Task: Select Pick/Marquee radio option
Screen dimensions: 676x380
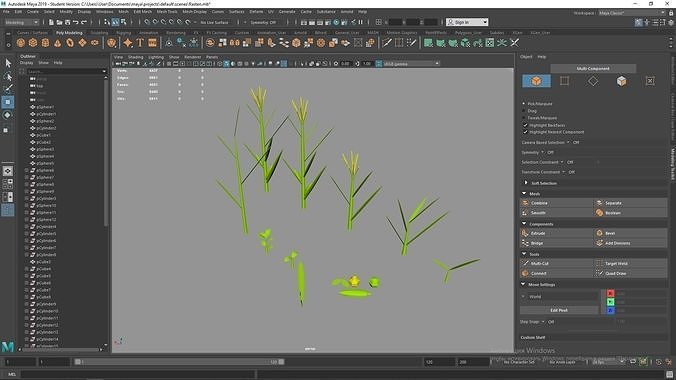Action: [524, 104]
